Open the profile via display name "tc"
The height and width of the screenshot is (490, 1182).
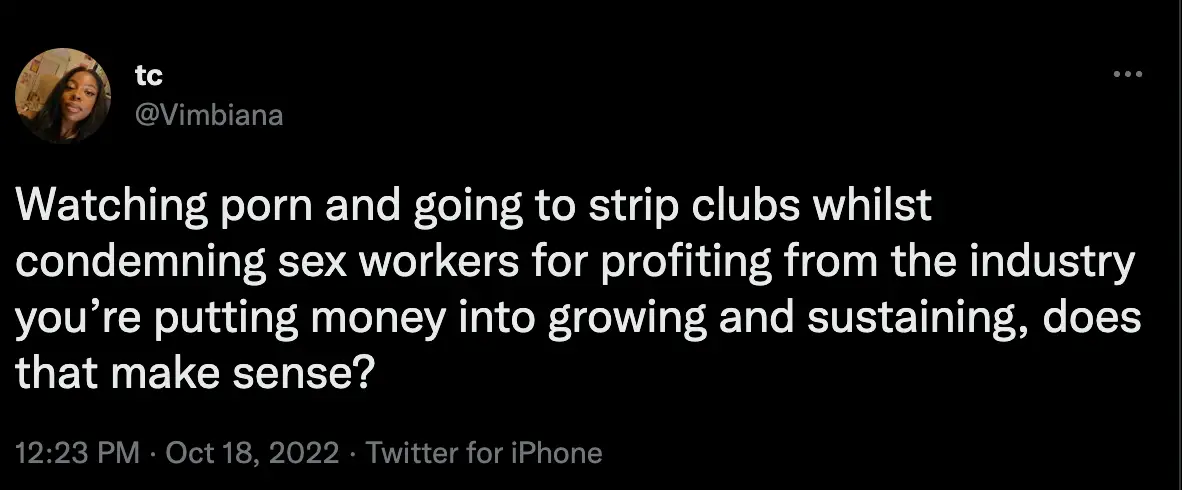[149, 77]
